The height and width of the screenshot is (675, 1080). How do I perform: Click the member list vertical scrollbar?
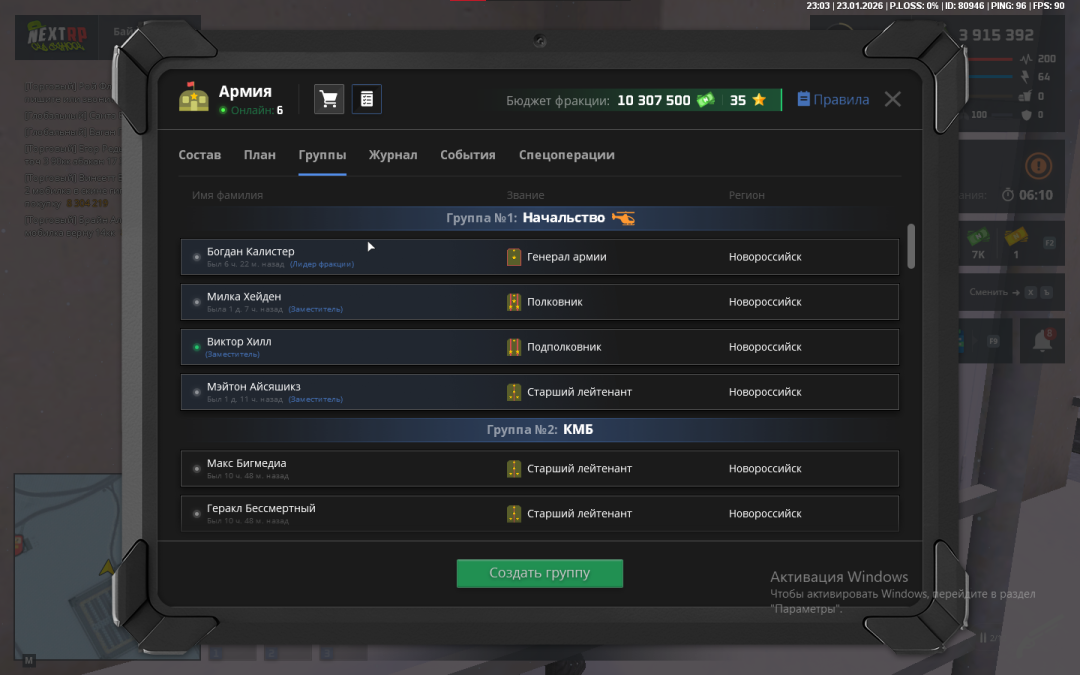point(911,246)
